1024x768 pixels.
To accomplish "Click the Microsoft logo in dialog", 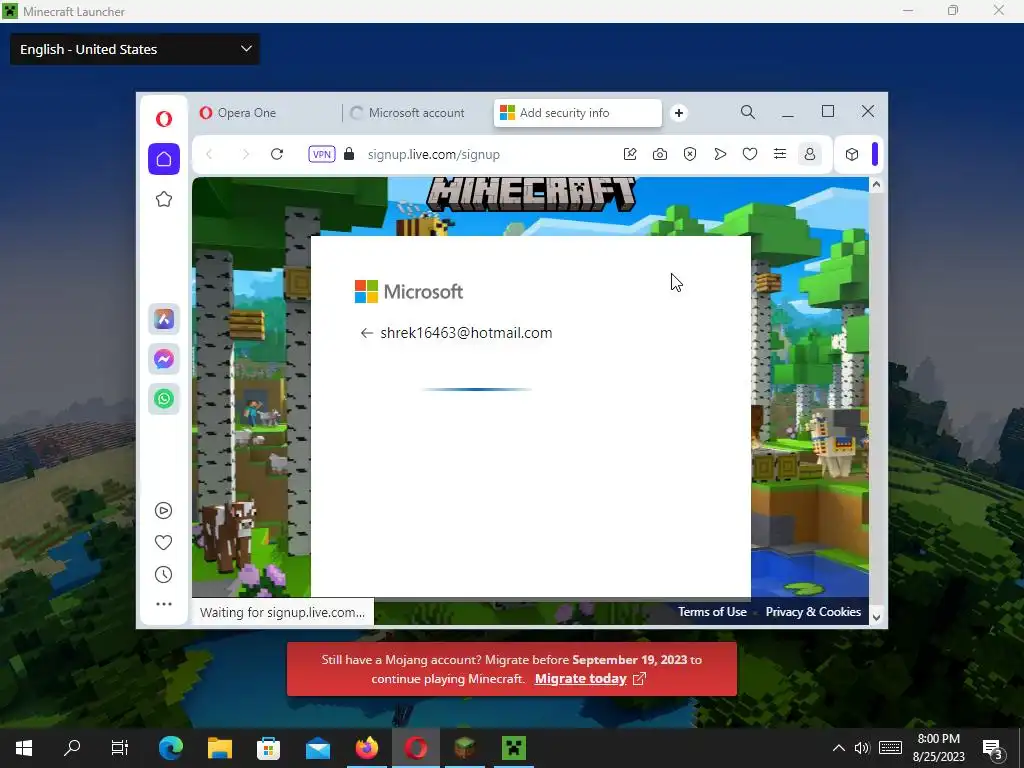I will tap(409, 292).
